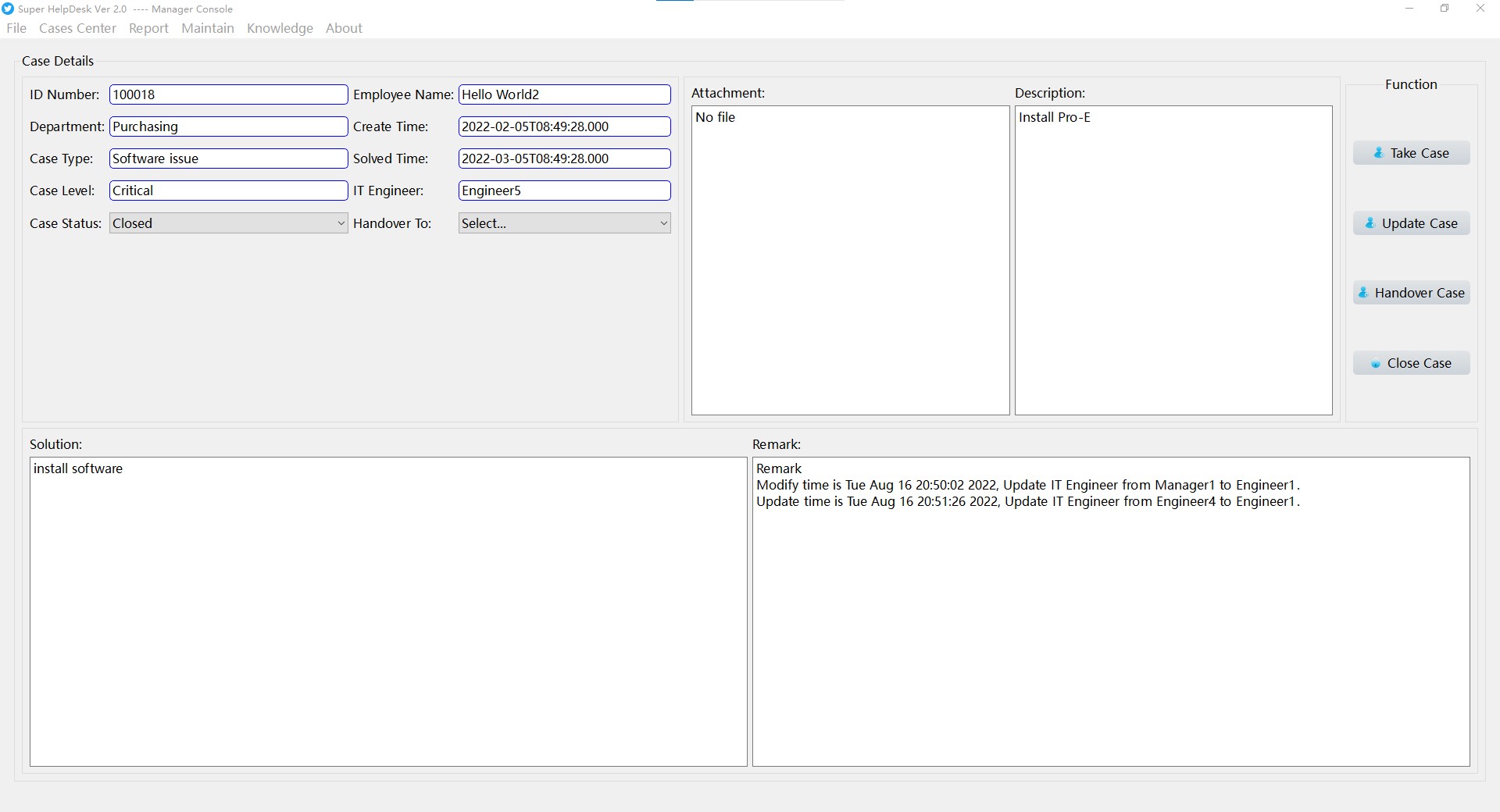
Task: Focus the IT Engineer field
Action: (564, 191)
